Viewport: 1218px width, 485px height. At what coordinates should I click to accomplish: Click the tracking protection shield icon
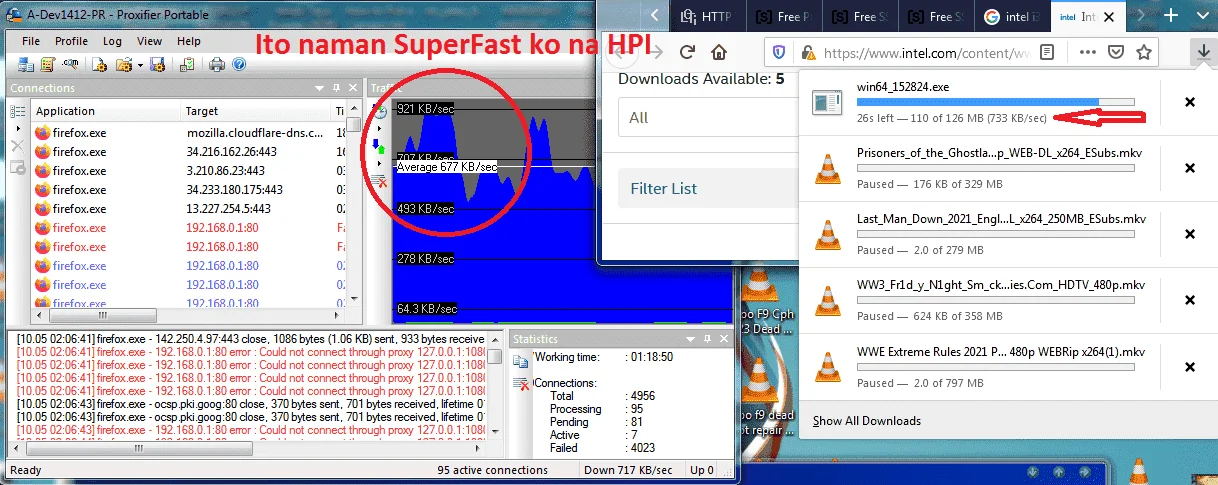[781, 52]
